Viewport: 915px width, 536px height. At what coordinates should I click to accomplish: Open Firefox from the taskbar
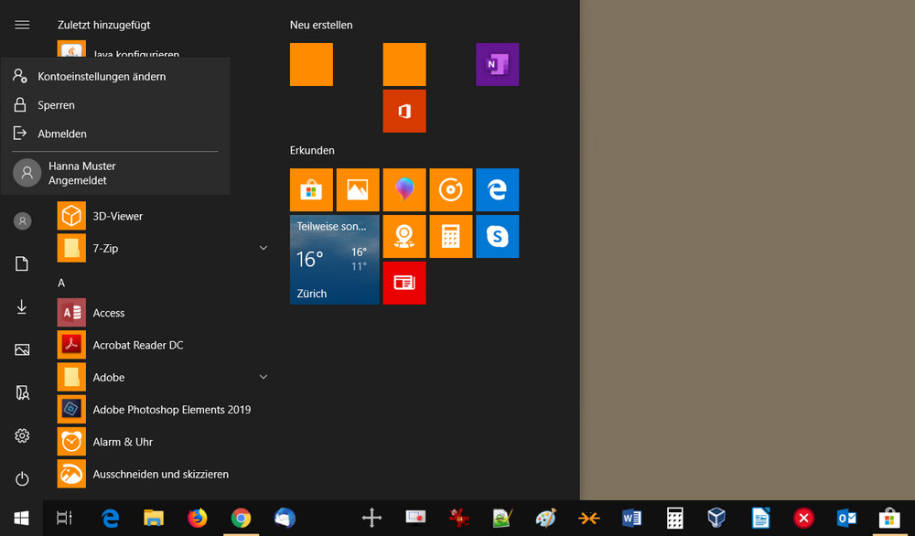pos(197,518)
